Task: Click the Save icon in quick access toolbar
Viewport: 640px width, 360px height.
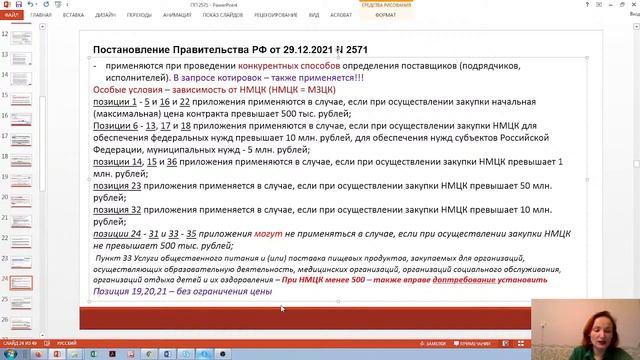Action: click(19, 4)
